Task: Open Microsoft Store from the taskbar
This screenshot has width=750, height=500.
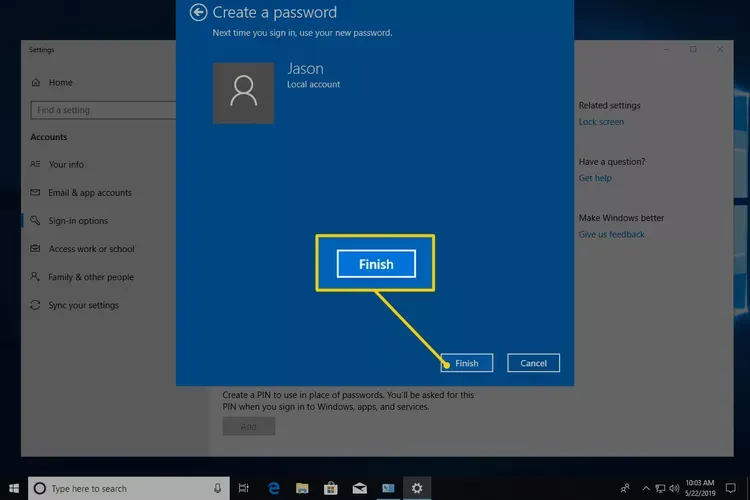Action: coord(330,488)
